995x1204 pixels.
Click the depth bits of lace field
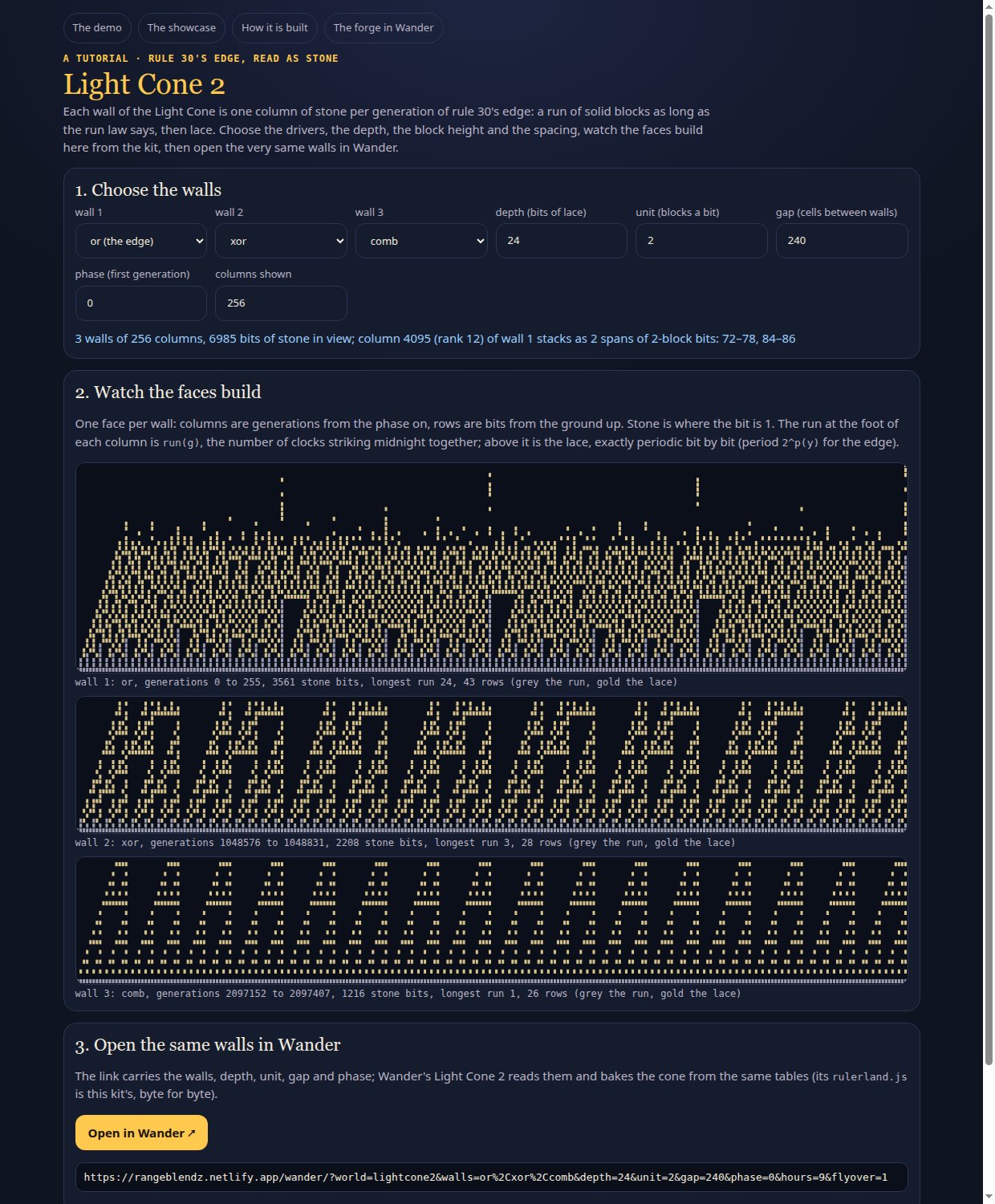pyautogui.click(x=561, y=241)
